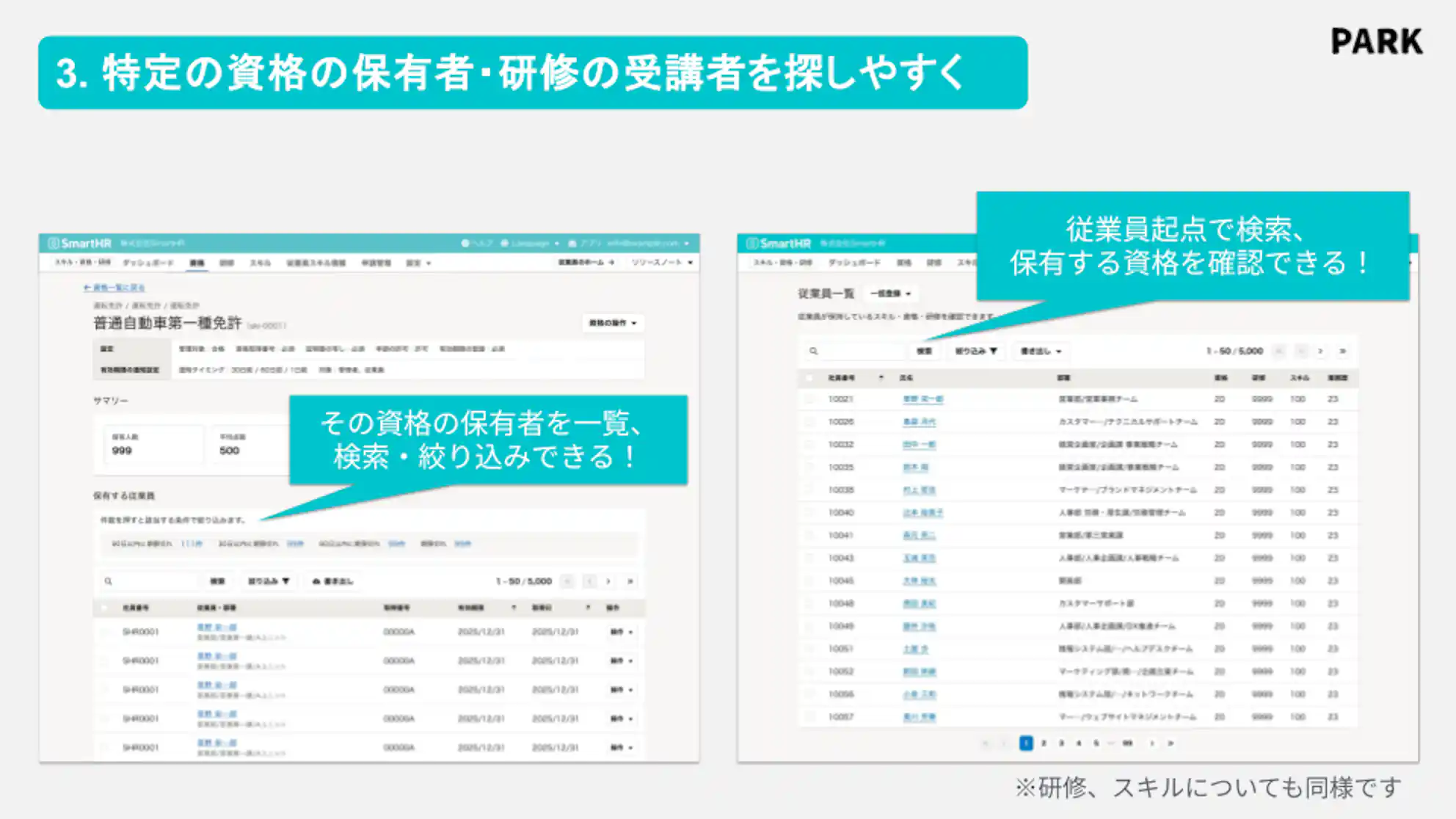Open the 資格の操作 dropdown button
This screenshot has width=1456, height=819.
[613, 323]
